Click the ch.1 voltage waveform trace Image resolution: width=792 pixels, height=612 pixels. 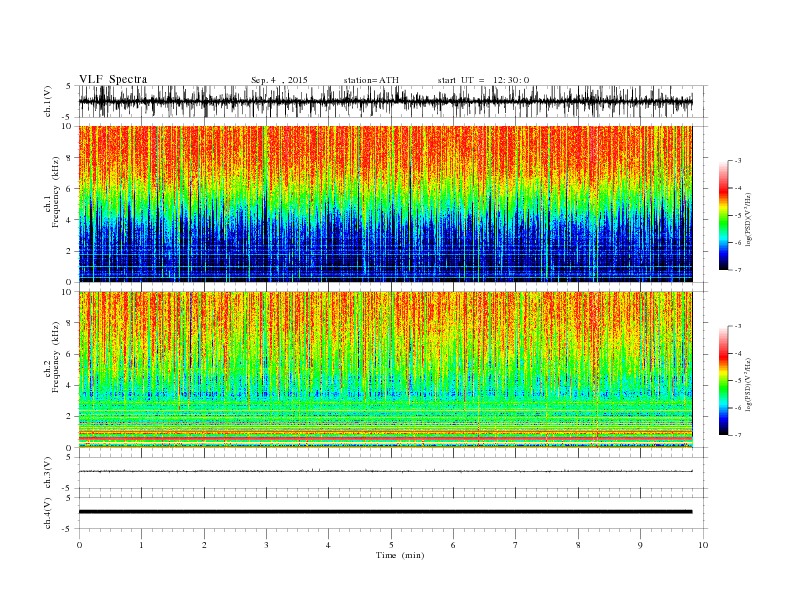coord(385,101)
